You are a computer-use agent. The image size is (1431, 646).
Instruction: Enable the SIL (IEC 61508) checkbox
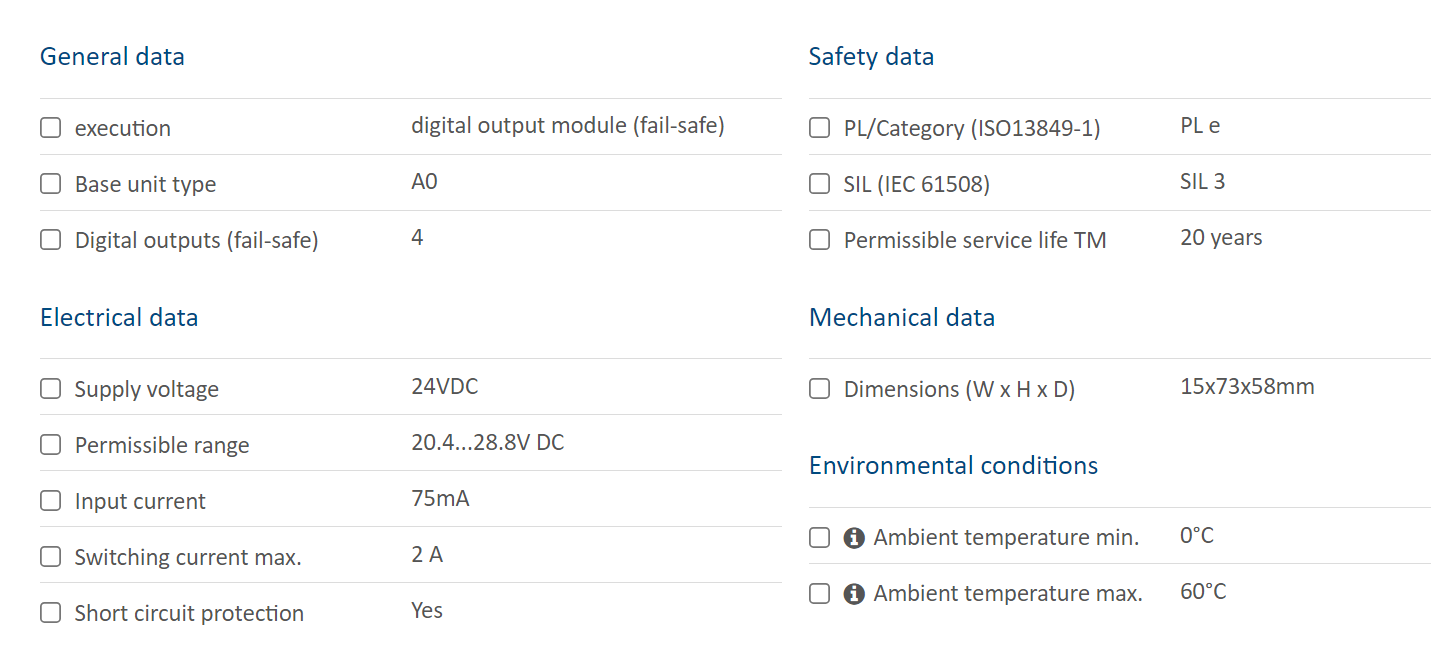pyautogui.click(x=820, y=184)
